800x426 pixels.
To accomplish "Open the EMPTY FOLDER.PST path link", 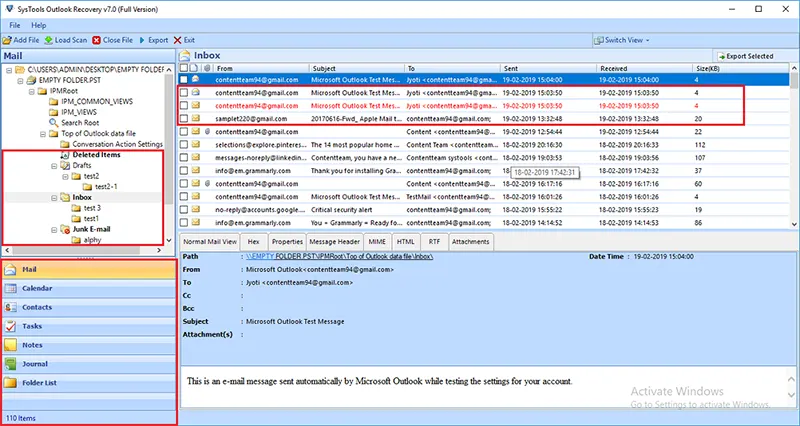I will (339, 257).
